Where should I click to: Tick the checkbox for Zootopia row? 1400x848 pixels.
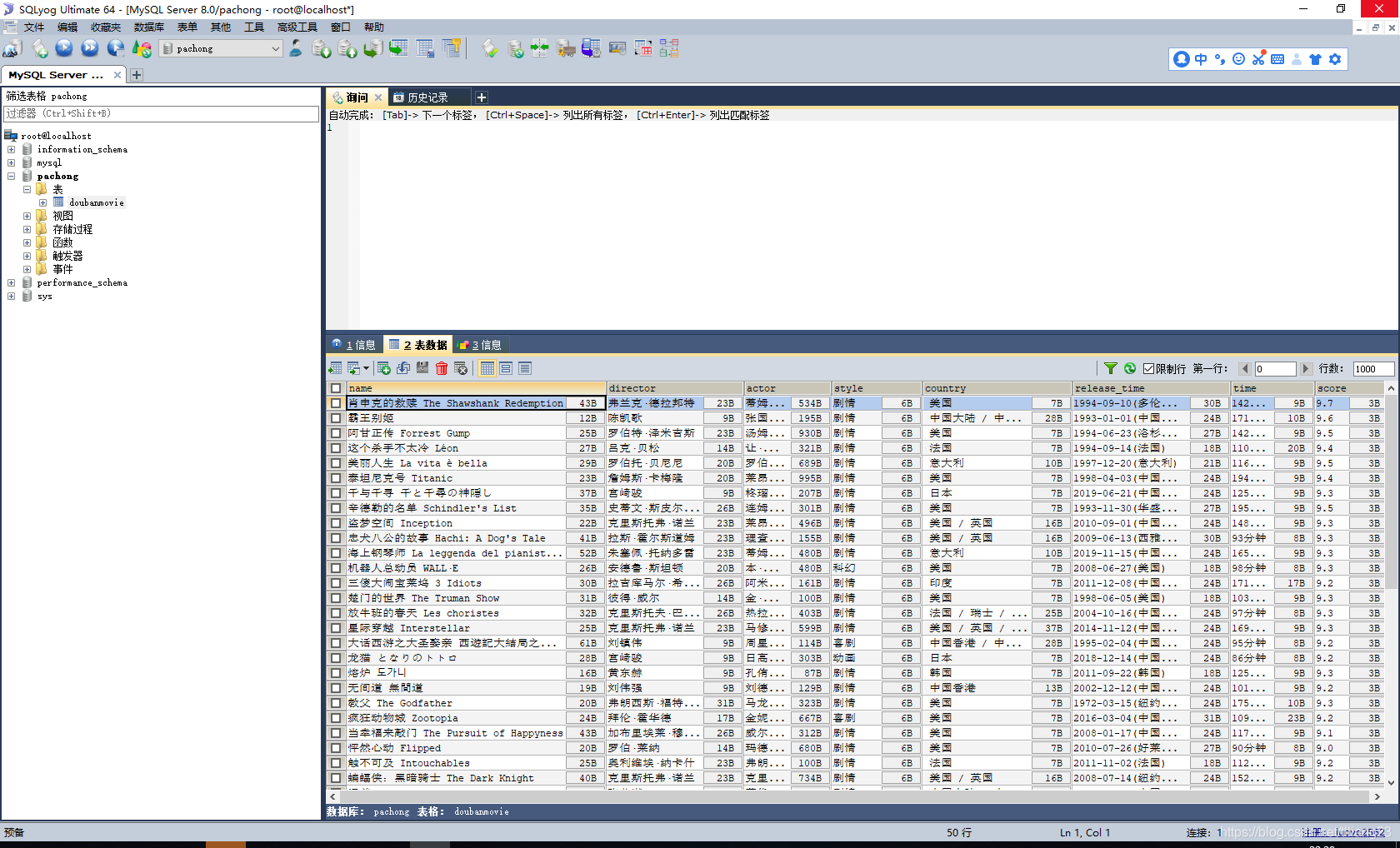point(336,718)
